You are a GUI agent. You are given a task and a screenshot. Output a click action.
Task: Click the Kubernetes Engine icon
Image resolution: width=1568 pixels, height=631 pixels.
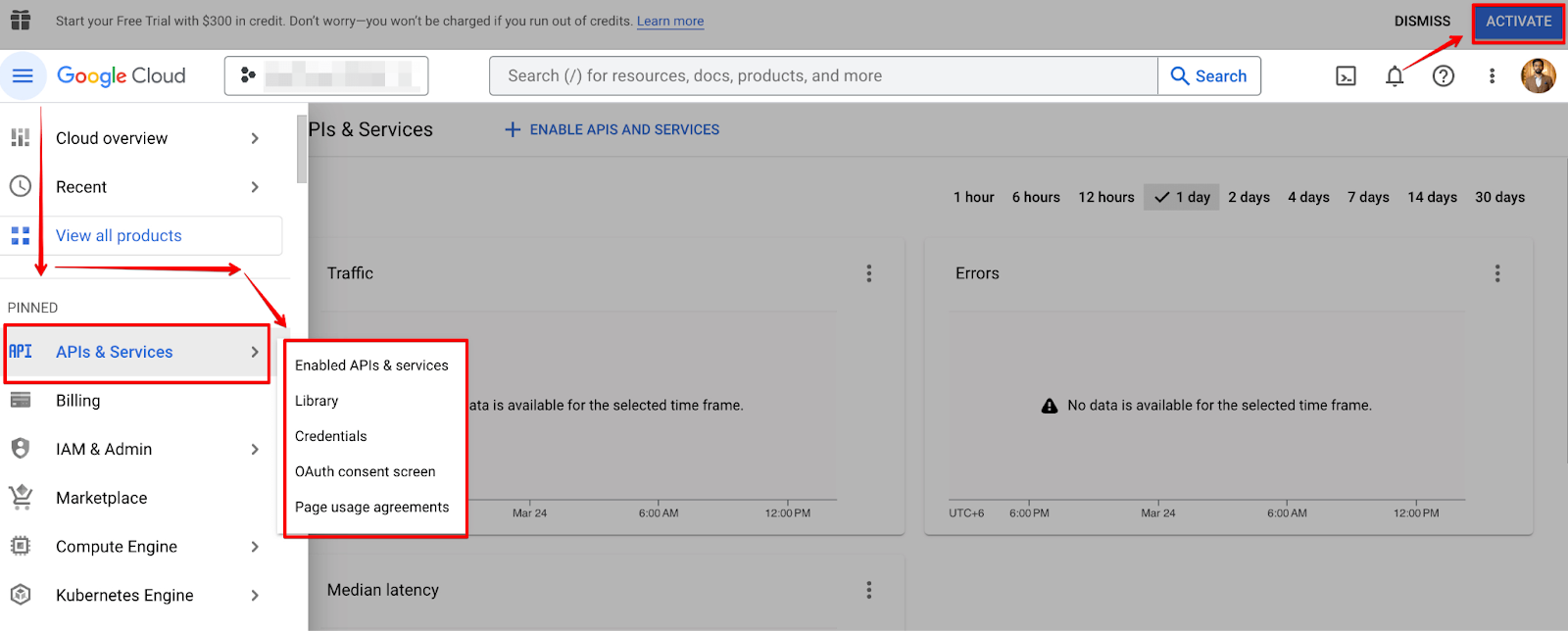21,594
